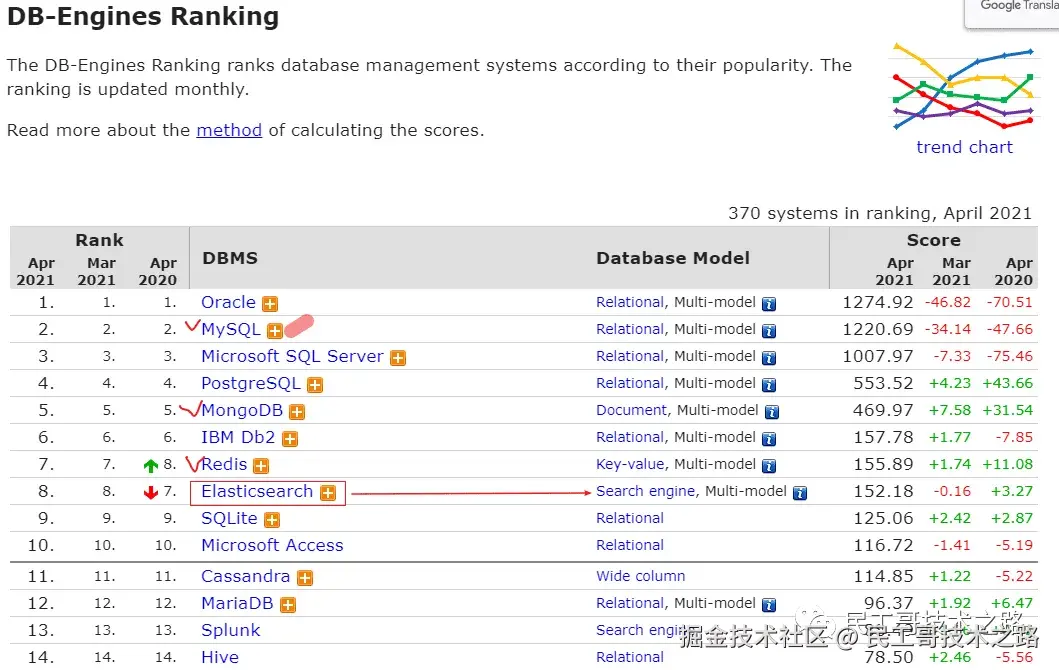Open the trend chart thumbnail image

coord(964,86)
